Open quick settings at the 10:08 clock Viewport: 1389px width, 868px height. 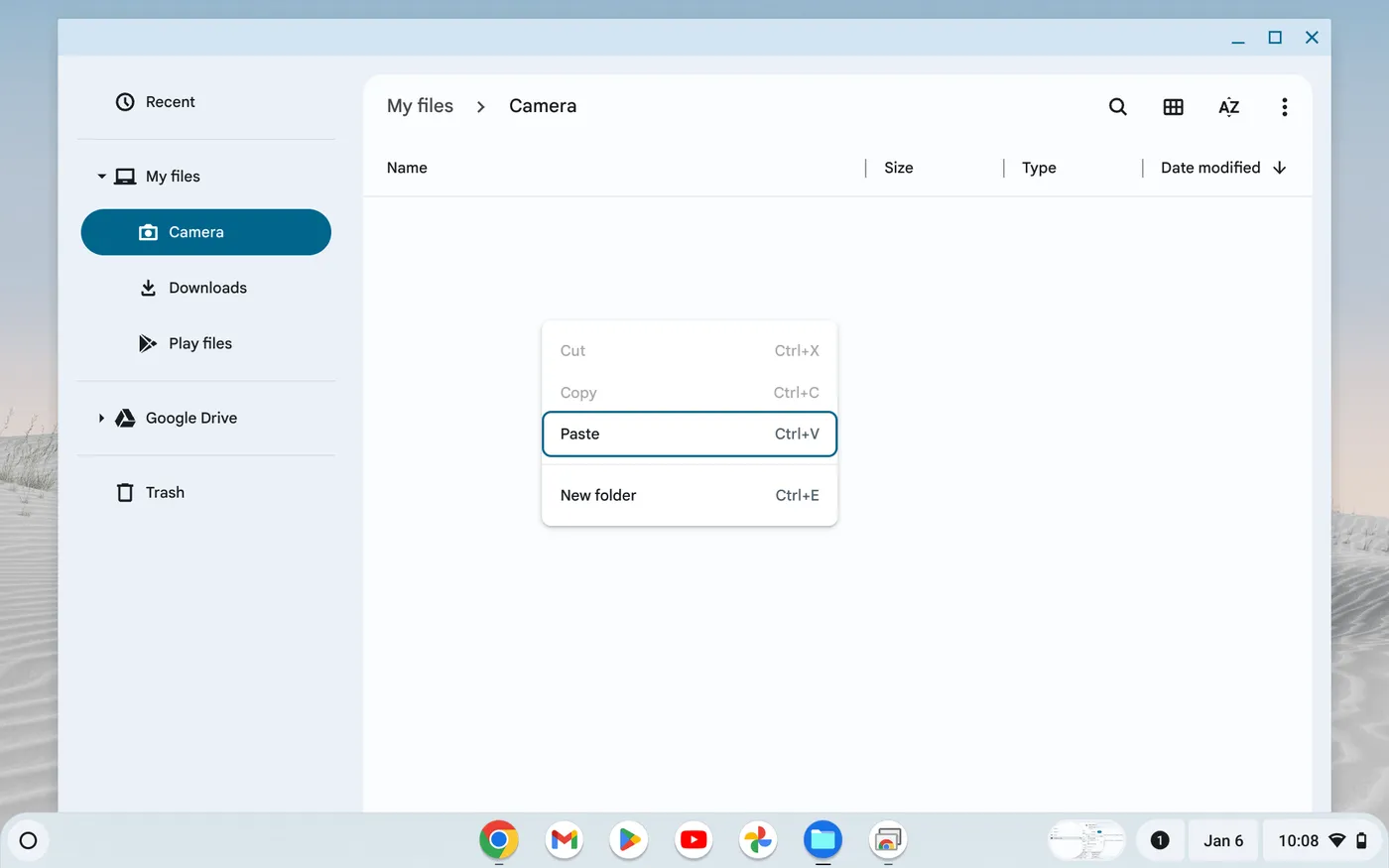tap(1323, 840)
